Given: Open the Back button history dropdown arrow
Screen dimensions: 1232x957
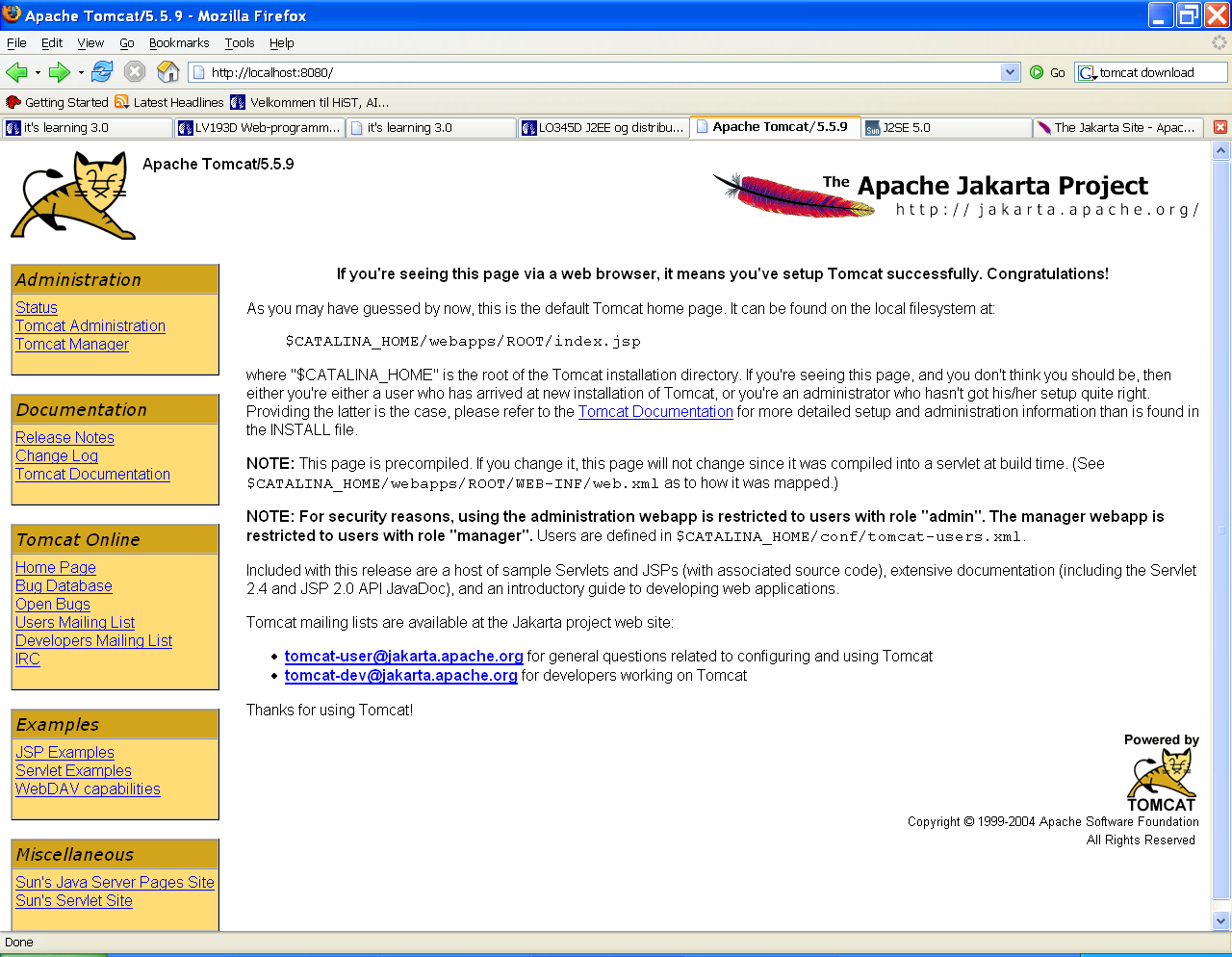Looking at the screenshot, I should (38, 72).
